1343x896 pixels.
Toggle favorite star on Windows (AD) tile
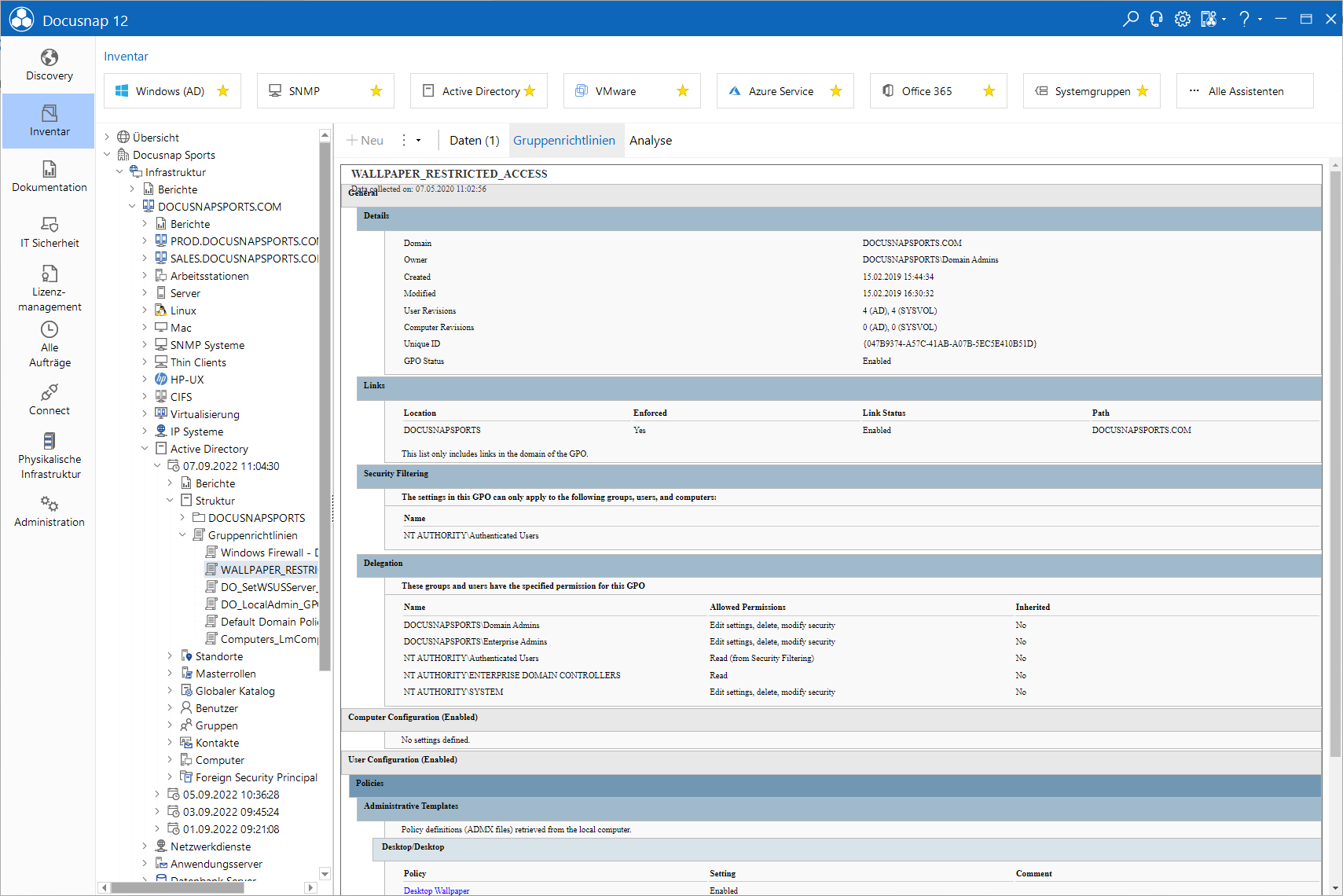[x=223, y=91]
